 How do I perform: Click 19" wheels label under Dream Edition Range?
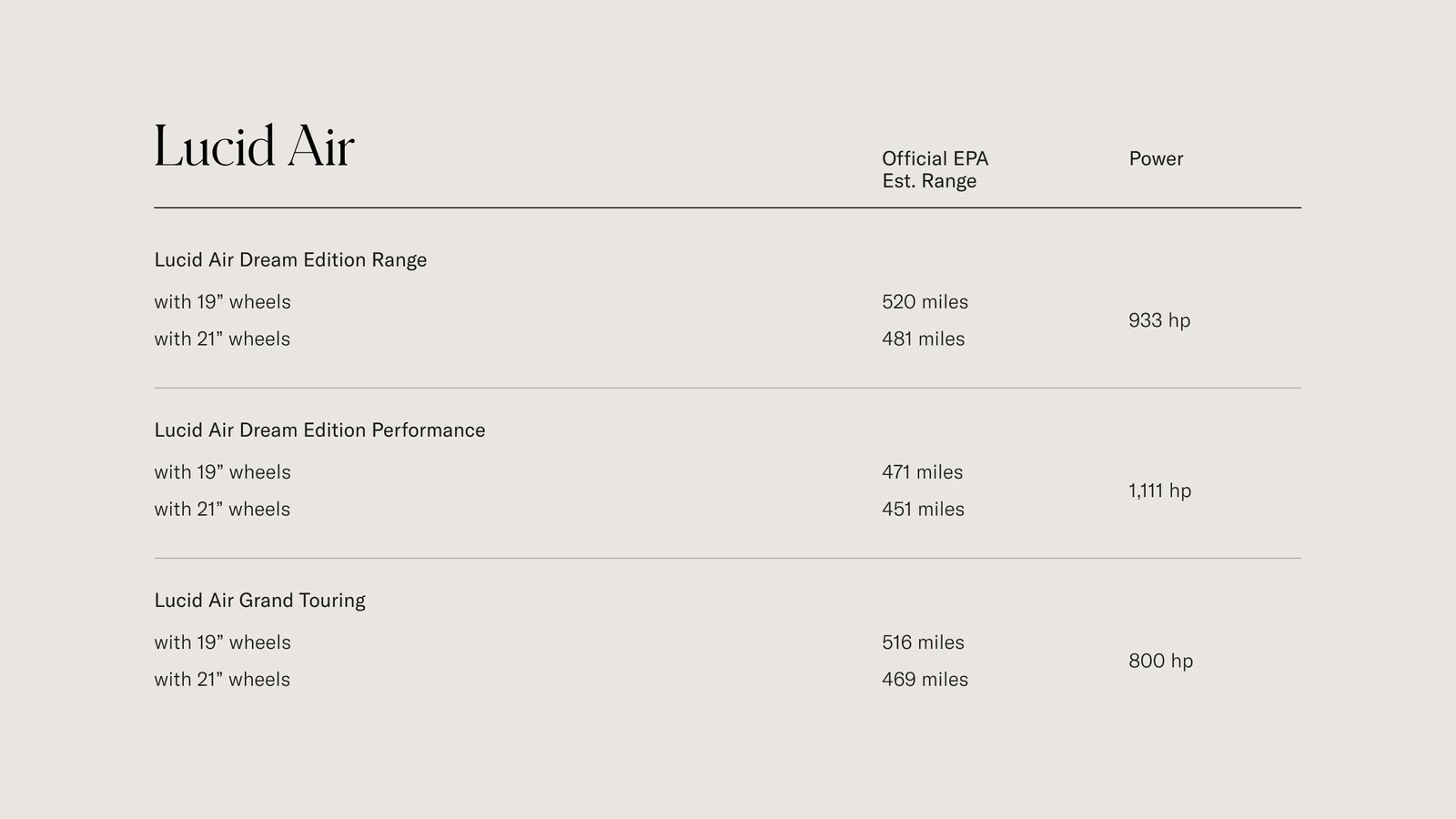click(222, 302)
